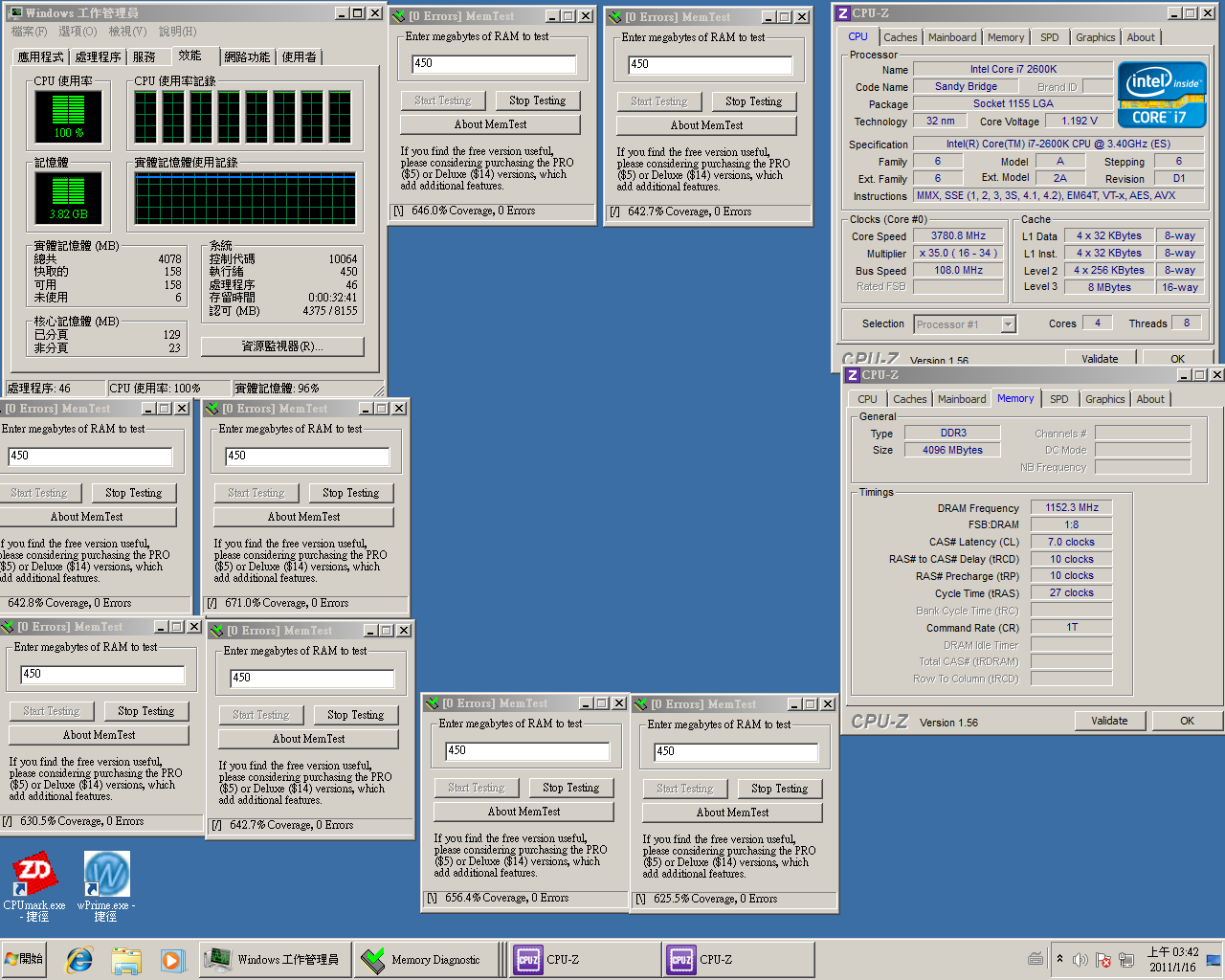This screenshot has width=1225, height=980.
Task: Click About MemTest in 642.8% coverage window
Action: (x=87, y=517)
